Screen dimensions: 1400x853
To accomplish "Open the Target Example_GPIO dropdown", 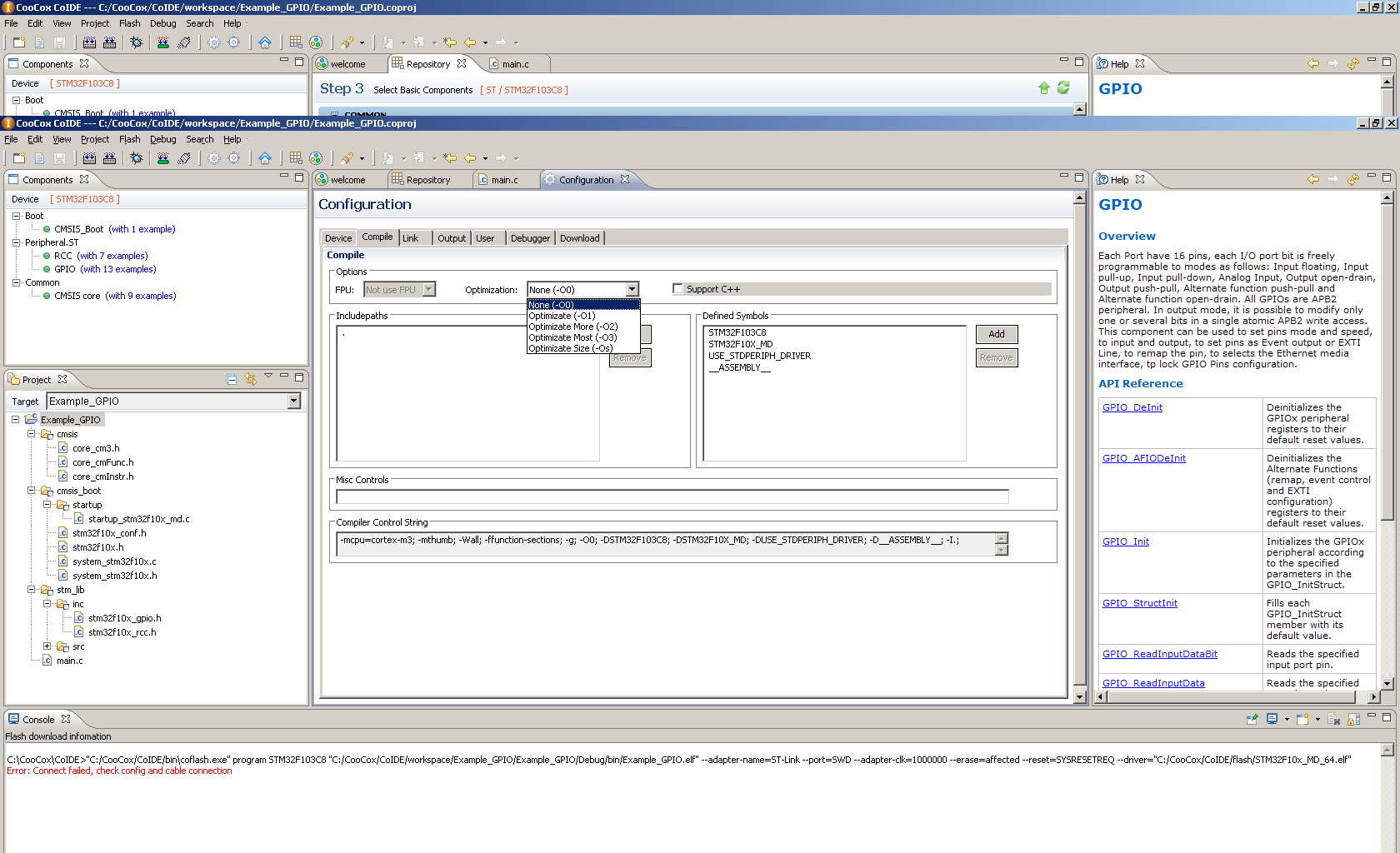I will pyautogui.click(x=293, y=402).
